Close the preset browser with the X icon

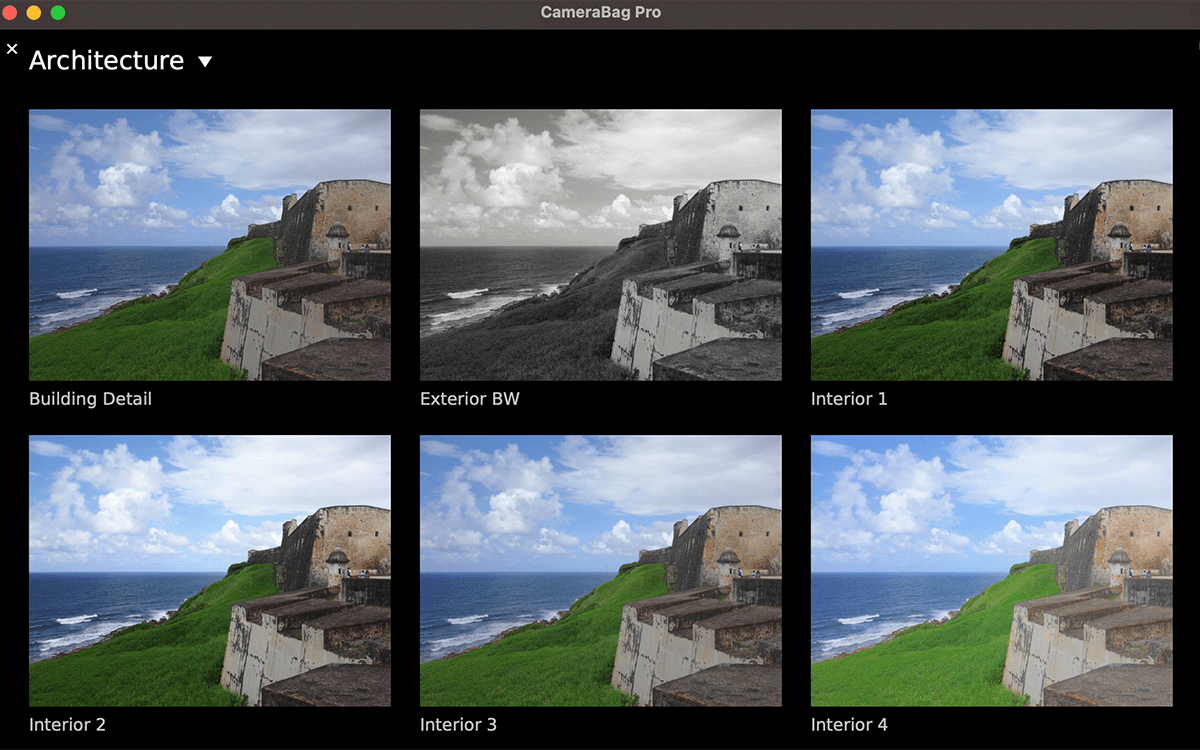click(12, 48)
